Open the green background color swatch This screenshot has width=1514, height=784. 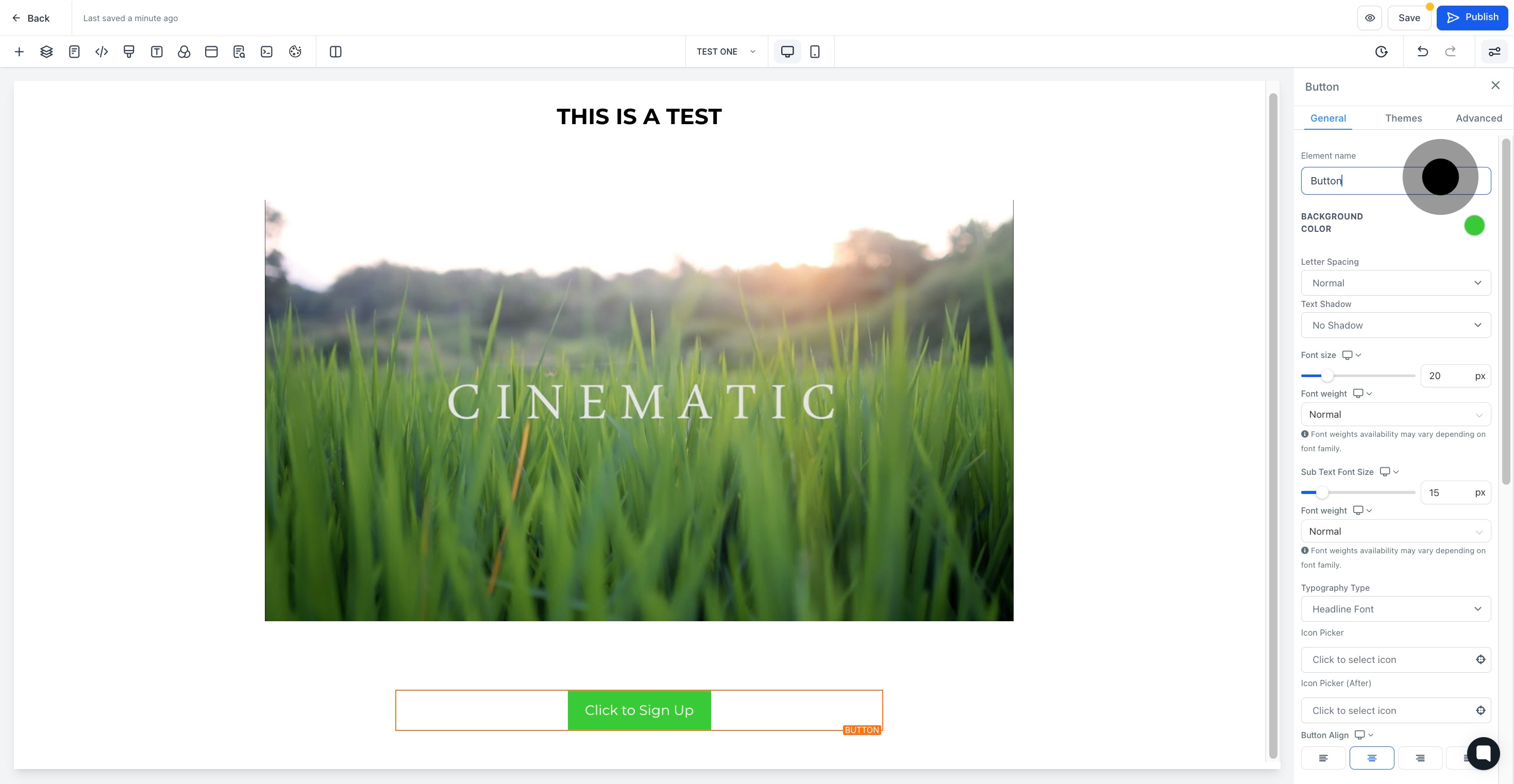1473,226
